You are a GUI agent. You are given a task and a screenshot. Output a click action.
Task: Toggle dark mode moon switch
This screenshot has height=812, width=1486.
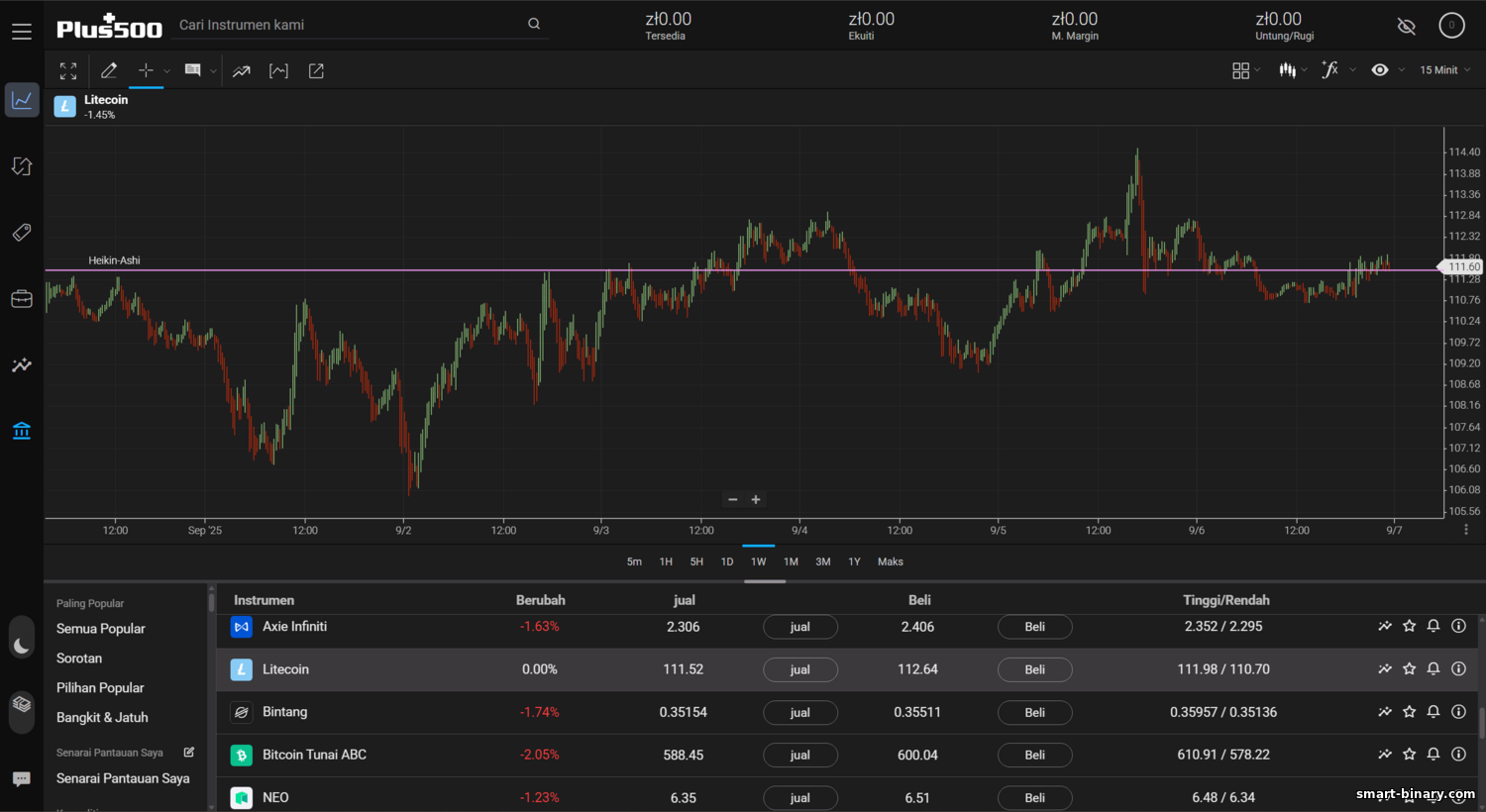pos(22,646)
